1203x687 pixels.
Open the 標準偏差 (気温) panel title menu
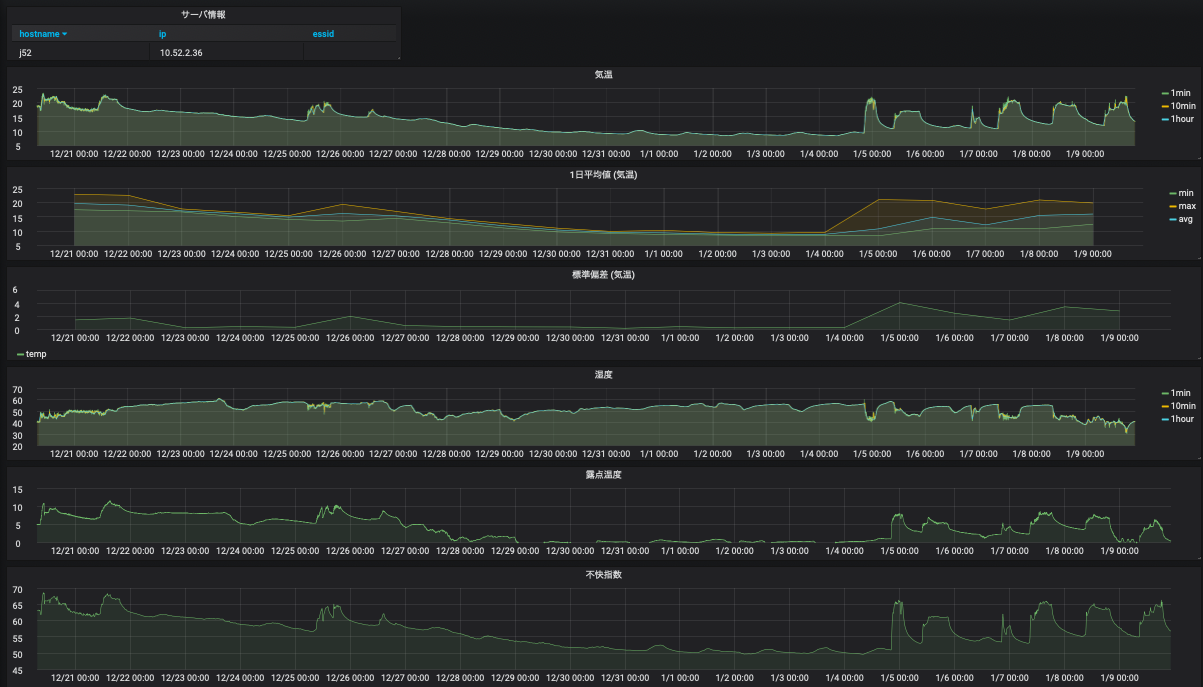point(603,276)
